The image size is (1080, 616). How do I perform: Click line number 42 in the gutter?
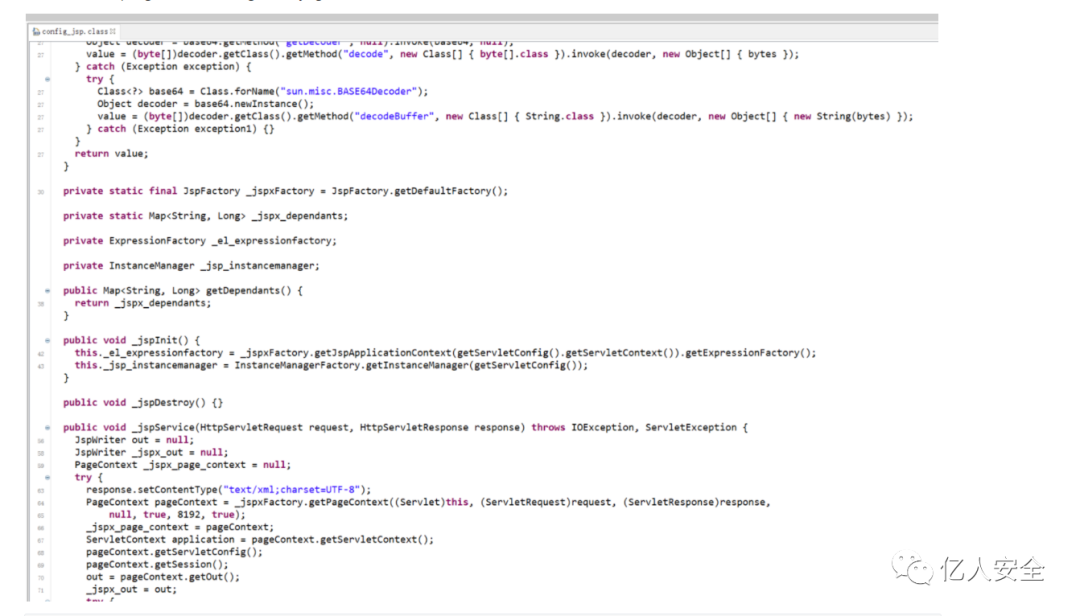click(41, 353)
